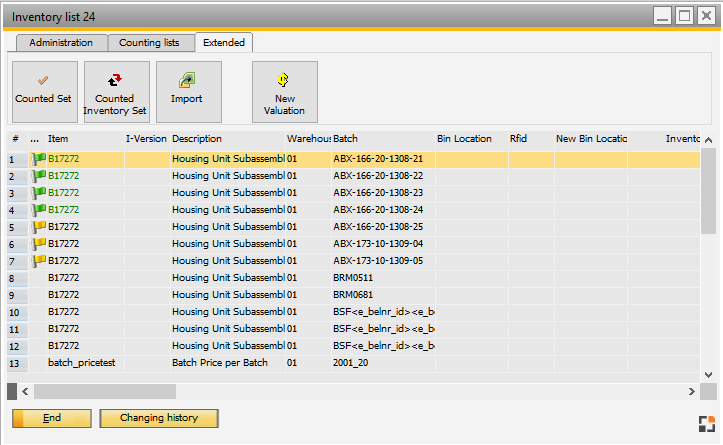Open the Counting lists tab

tap(149, 43)
